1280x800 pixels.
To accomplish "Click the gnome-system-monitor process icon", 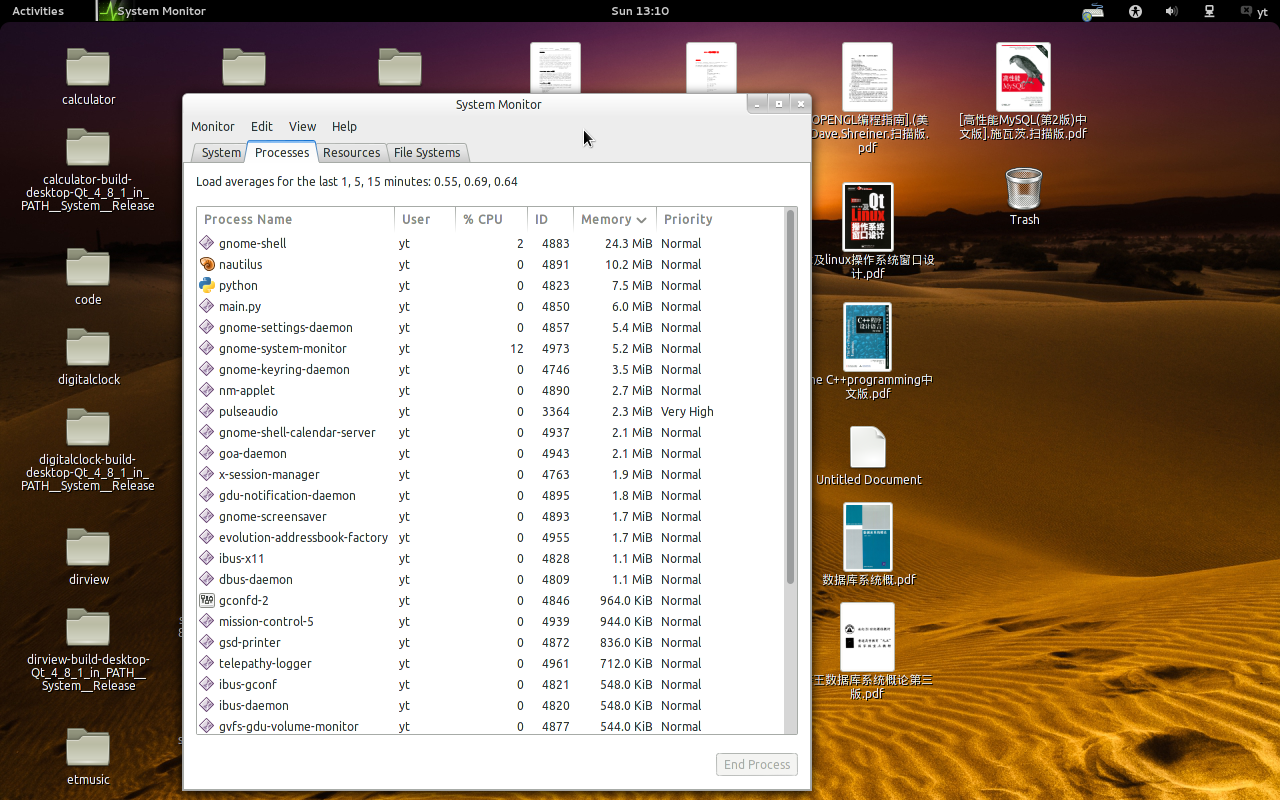I will click(x=207, y=348).
